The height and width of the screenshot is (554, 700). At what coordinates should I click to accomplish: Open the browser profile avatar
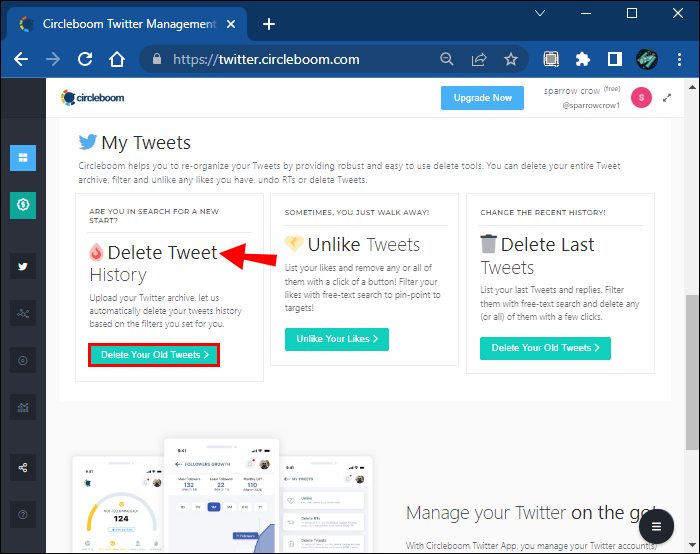tap(646, 59)
